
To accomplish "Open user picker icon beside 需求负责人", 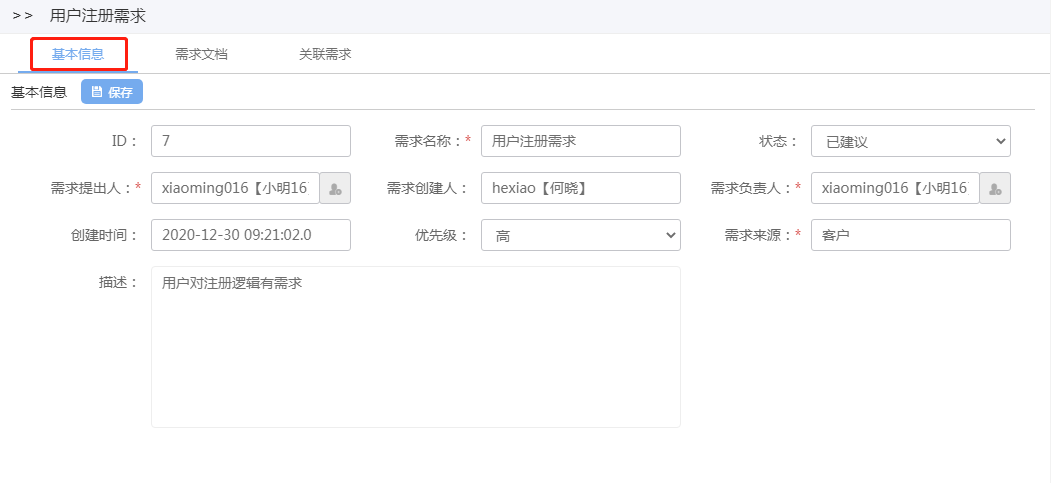I will [995, 188].
